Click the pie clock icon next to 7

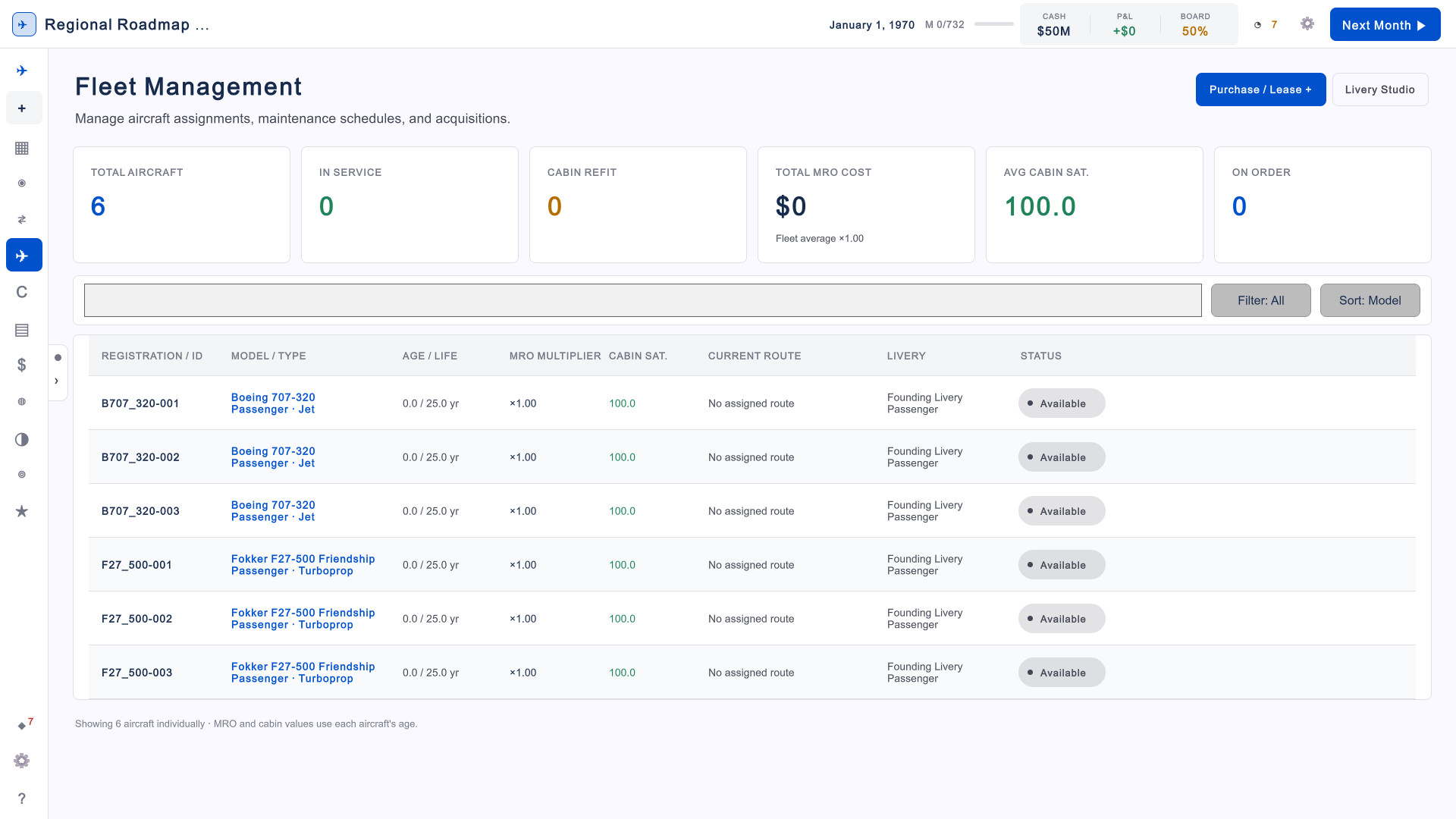1257,25
